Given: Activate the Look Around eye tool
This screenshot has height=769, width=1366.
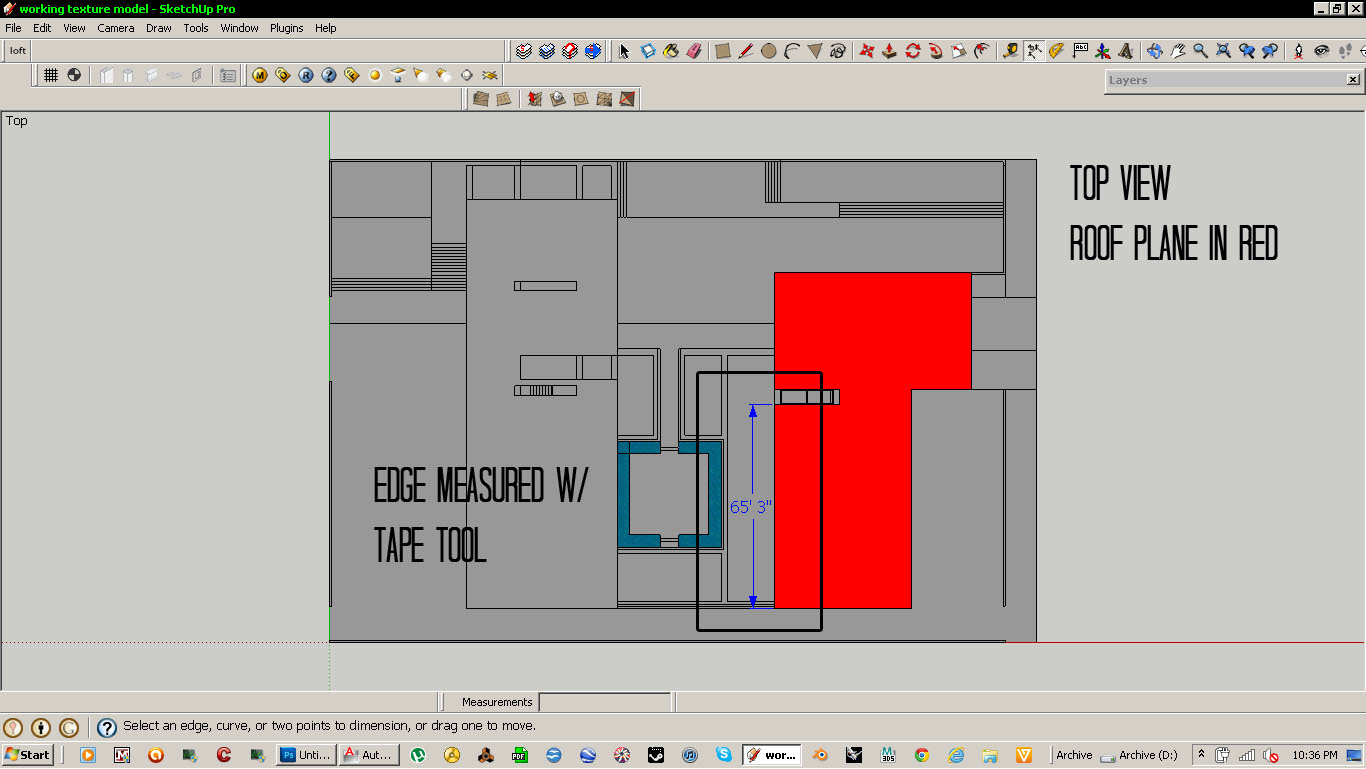Looking at the screenshot, I should [x=1321, y=51].
